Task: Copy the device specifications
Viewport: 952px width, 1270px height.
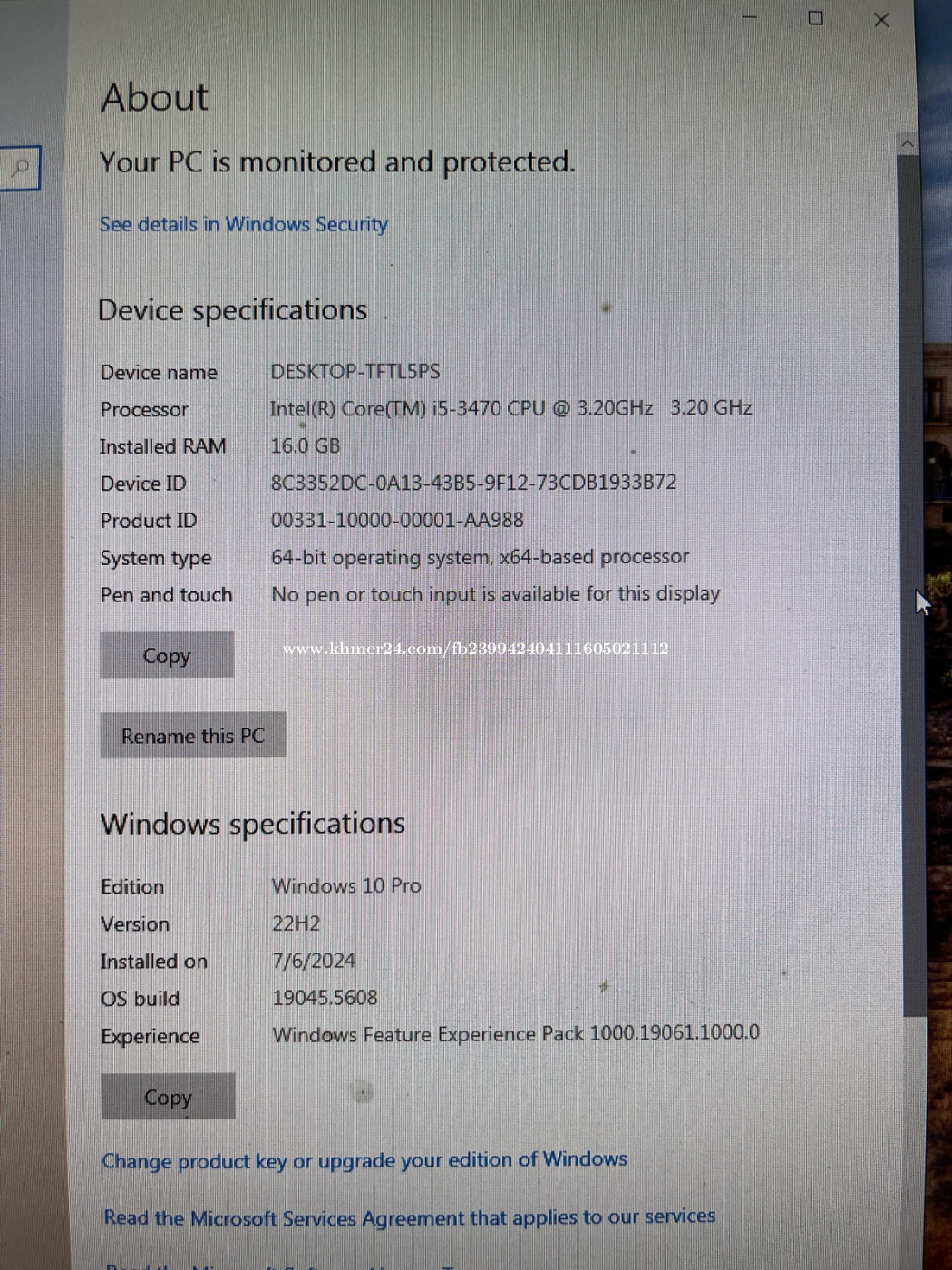Action: point(167,655)
